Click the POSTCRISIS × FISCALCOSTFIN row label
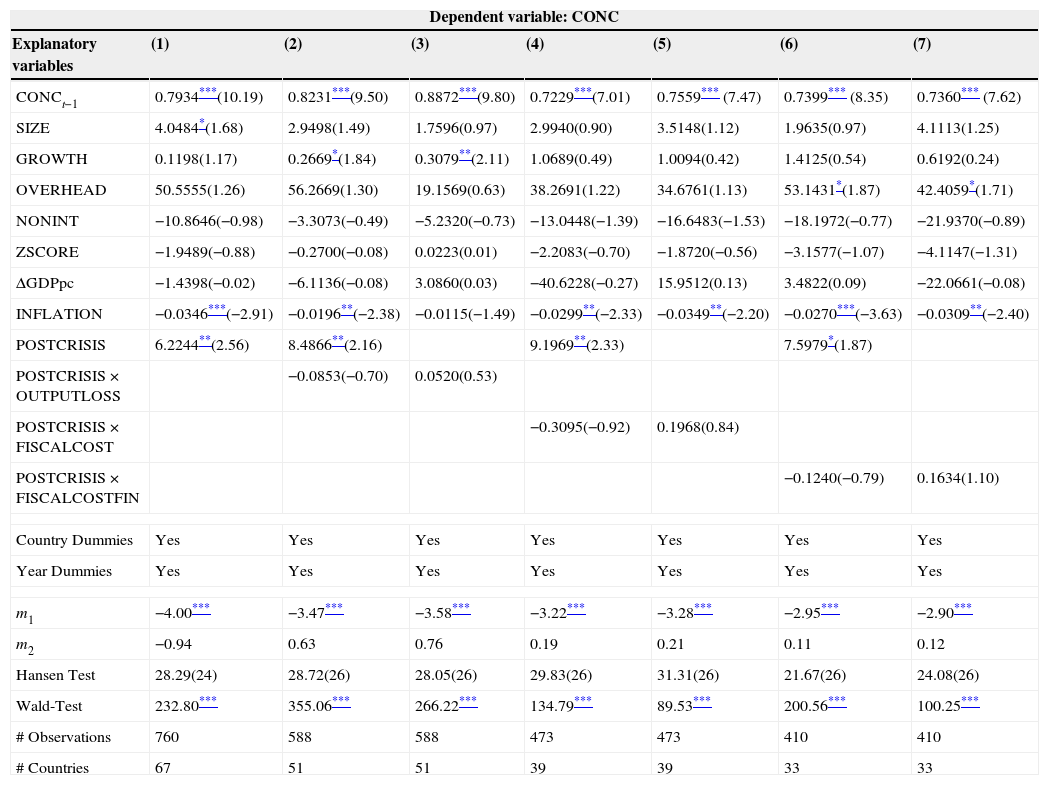 [77, 487]
